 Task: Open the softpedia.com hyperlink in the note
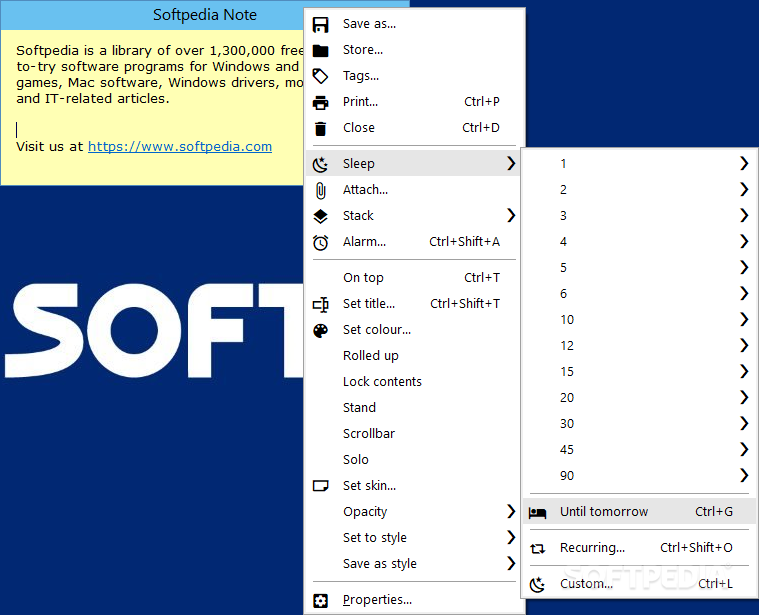coord(180,147)
